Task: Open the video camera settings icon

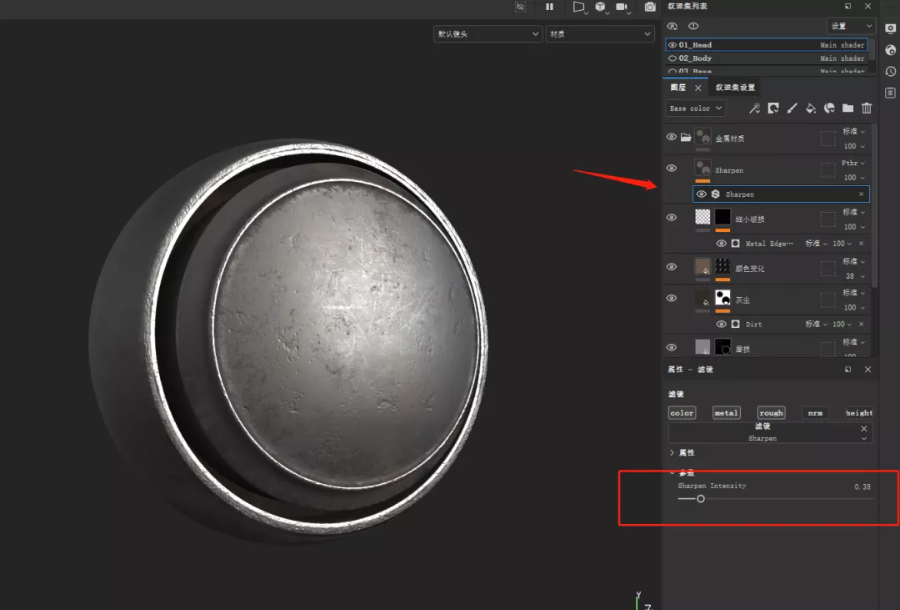Action: 622,7
